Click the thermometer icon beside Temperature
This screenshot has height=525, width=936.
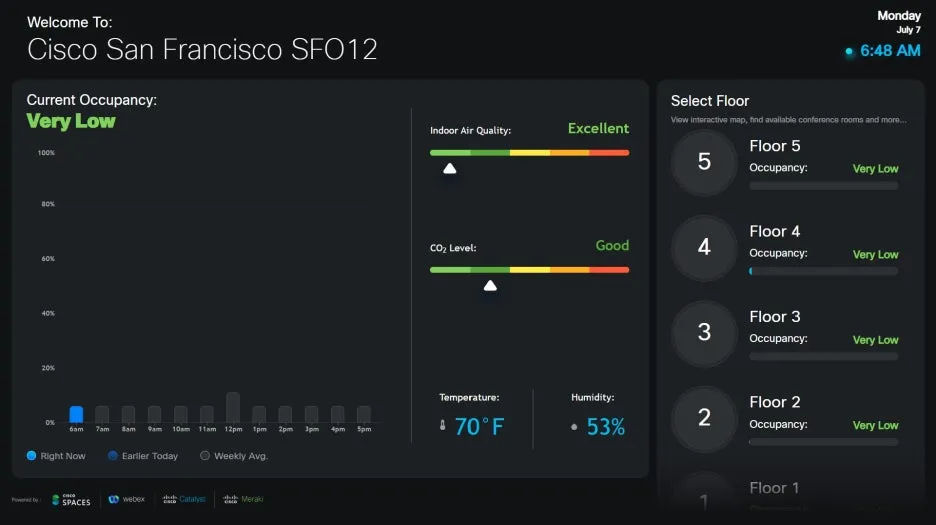pyautogui.click(x=443, y=427)
